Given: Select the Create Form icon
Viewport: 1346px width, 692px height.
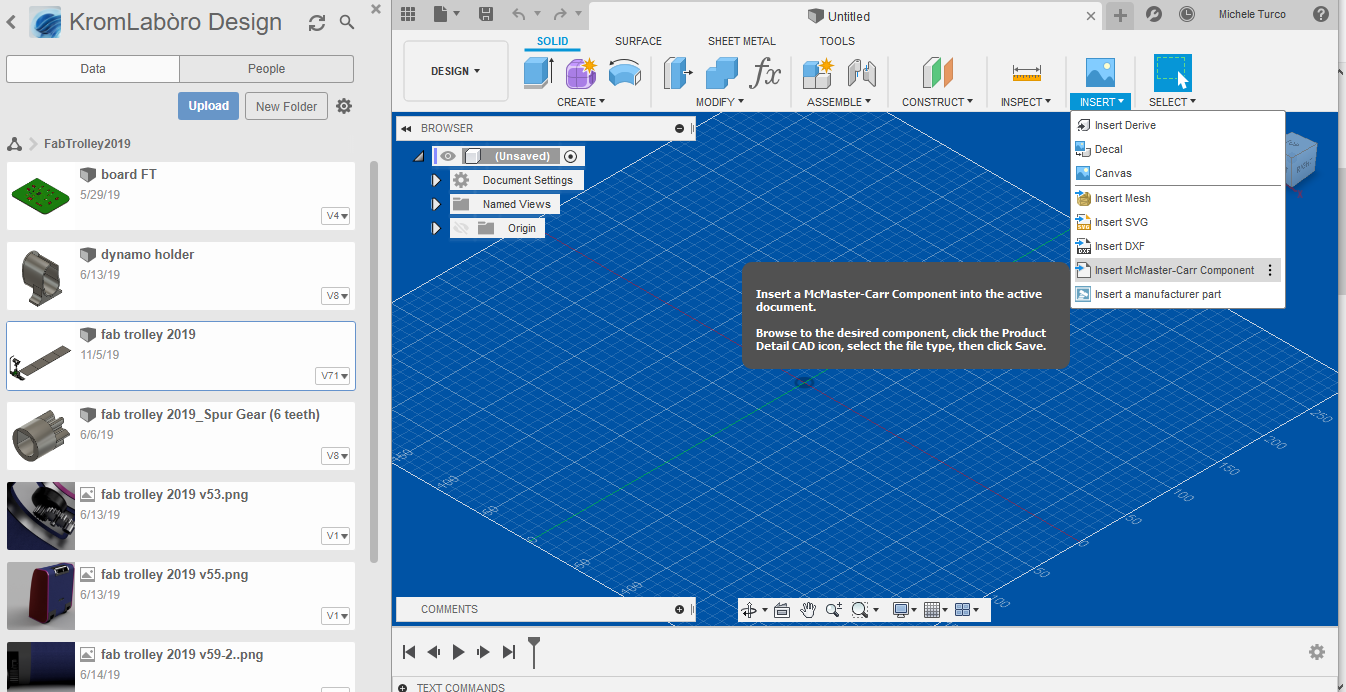Looking at the screenshot, I should pyautogui.click(x=581, y=73).
